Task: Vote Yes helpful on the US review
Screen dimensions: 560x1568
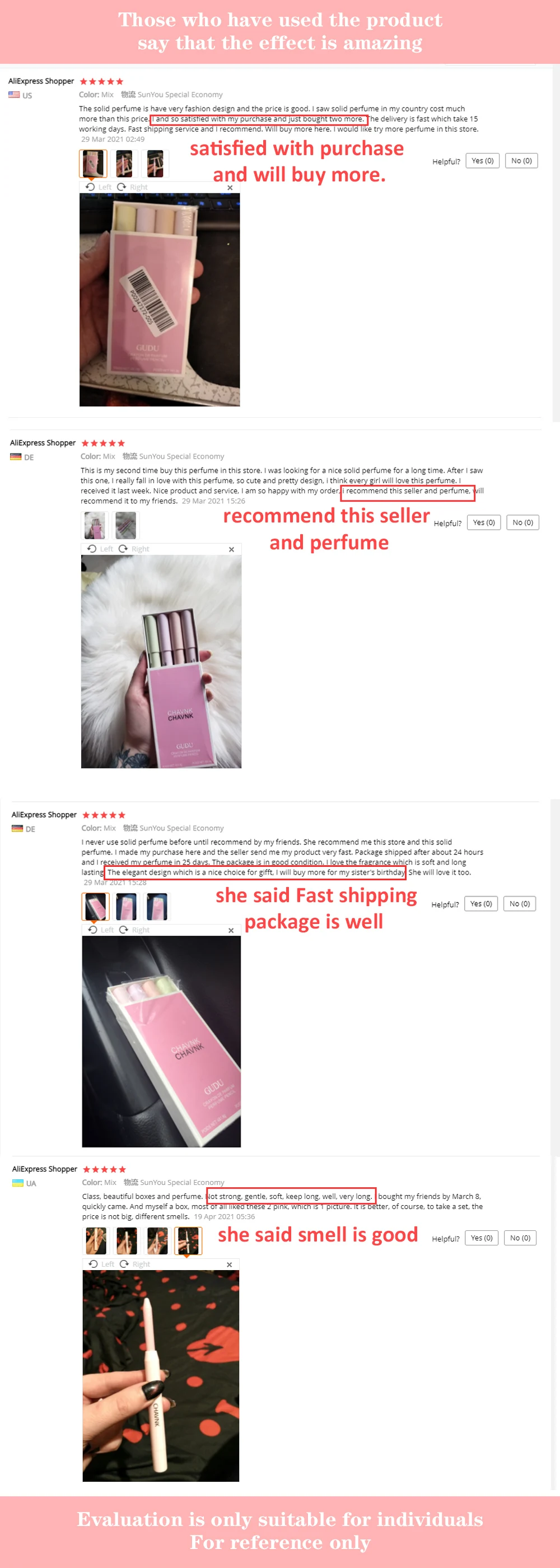Action: click(x=483, y=161)
